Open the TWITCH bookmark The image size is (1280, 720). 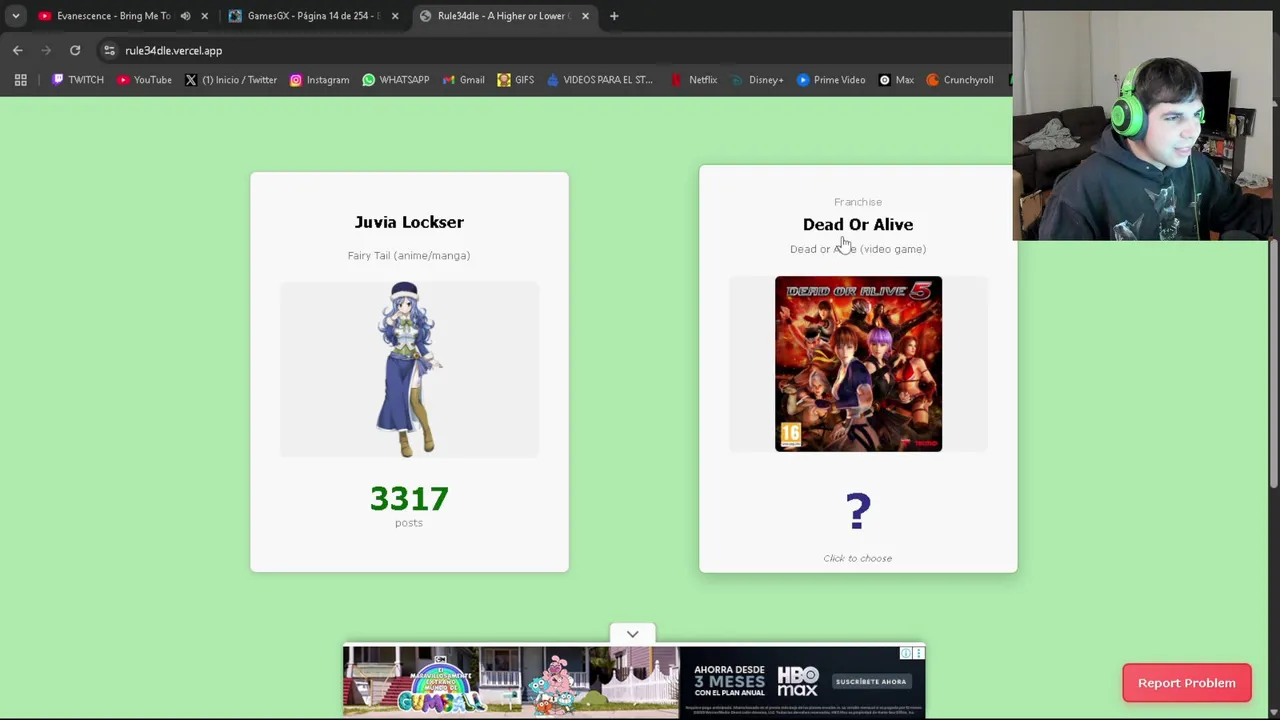coord(77,80)
